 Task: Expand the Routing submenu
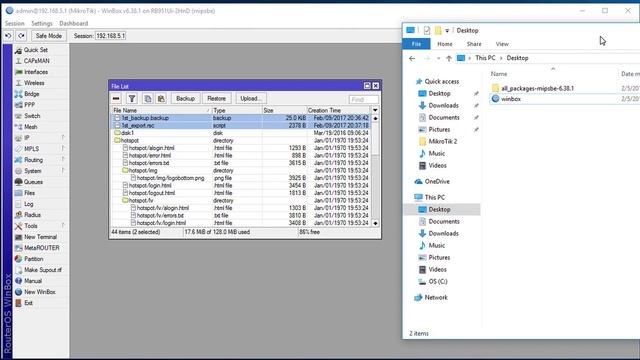click(x=33, y=160)
